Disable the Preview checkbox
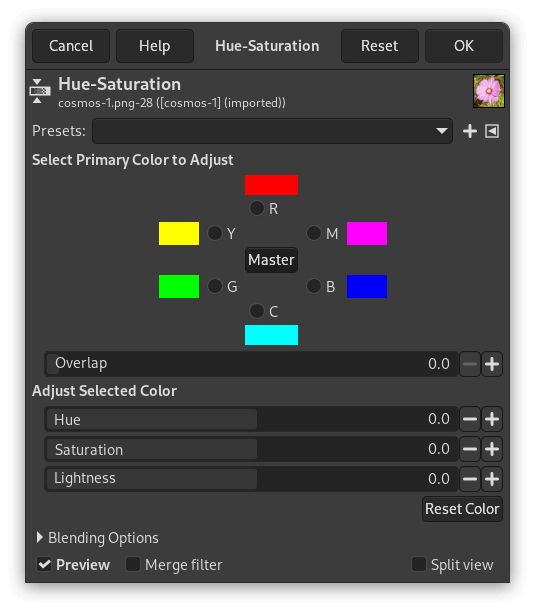Image resolution: width=535 pixels, height=611 pixels. (x=44, y=564)
